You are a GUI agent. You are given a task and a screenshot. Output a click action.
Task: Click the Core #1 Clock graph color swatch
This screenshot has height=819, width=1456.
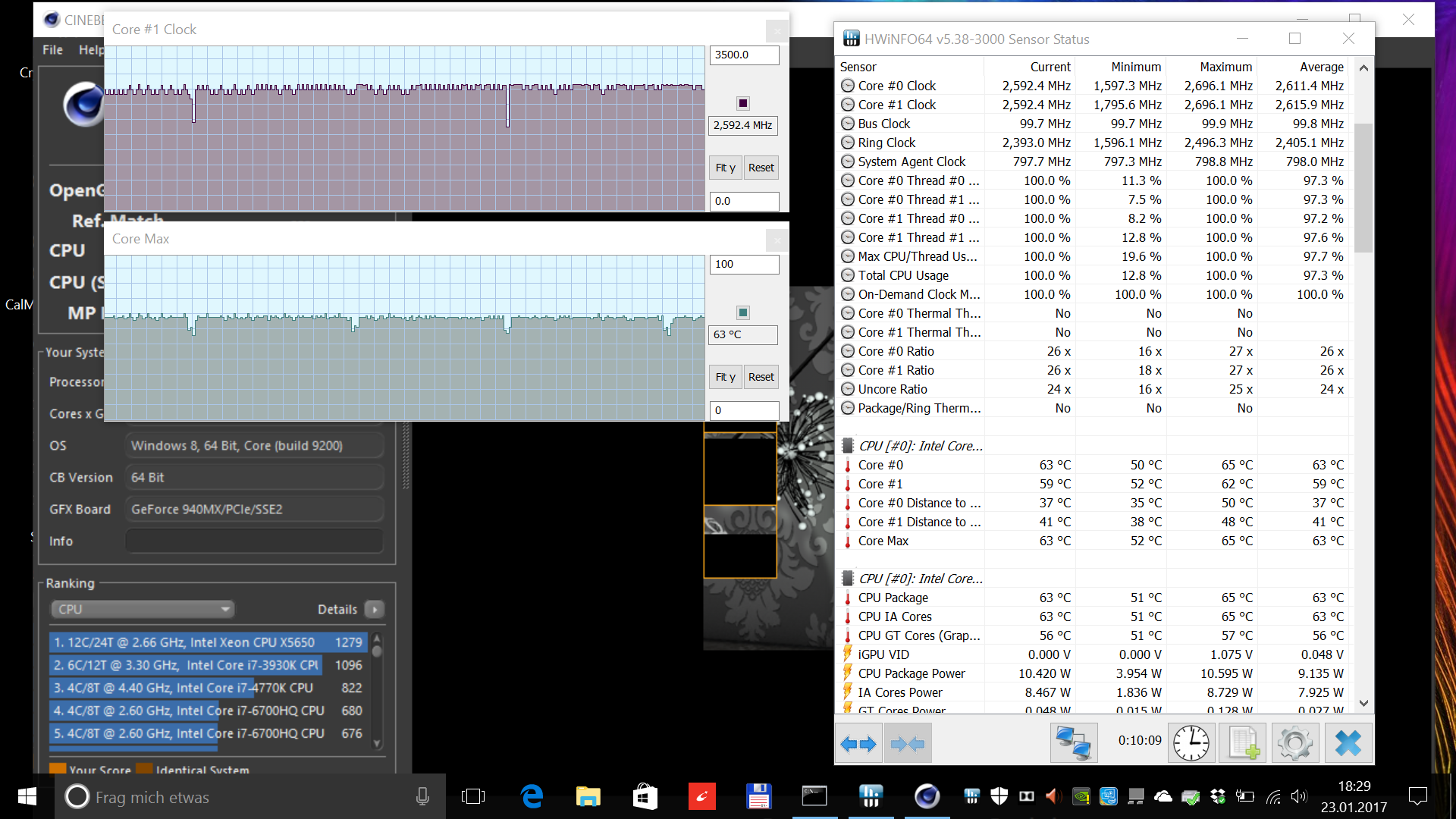point(743,103)
